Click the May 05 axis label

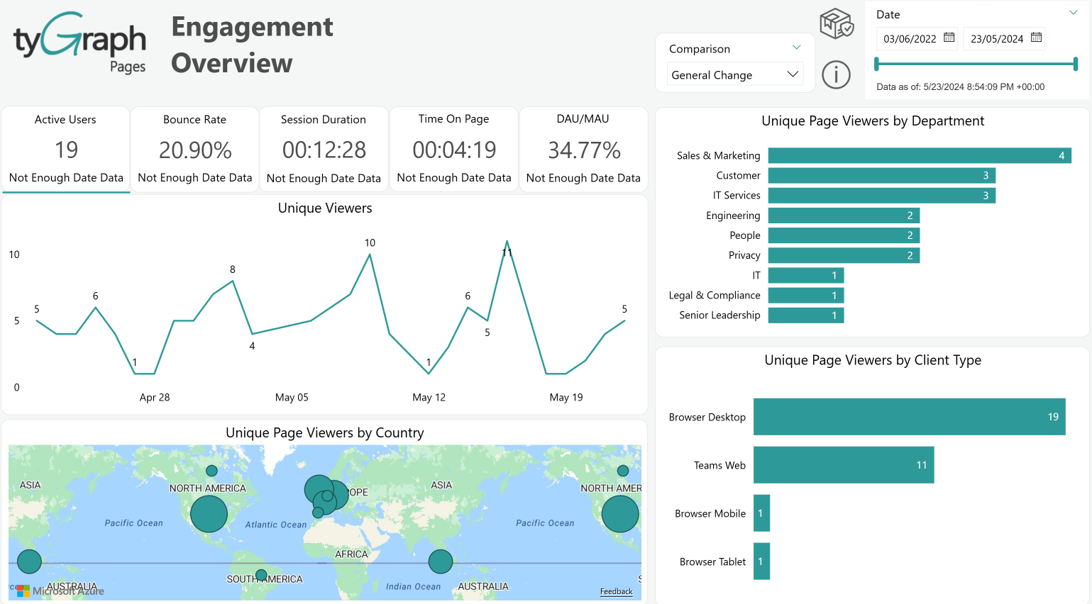pyautogui.click(x=291, y=397)
